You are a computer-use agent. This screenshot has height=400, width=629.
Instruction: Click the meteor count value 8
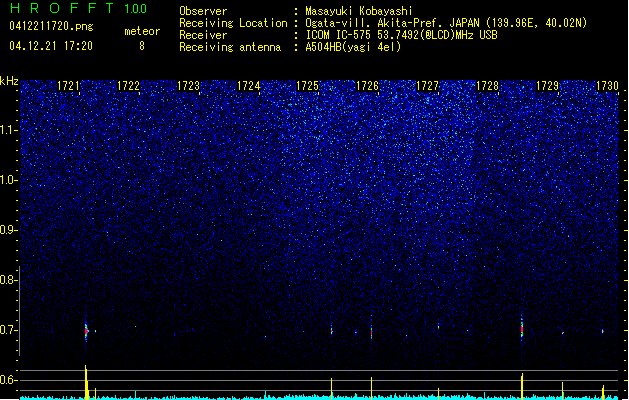click(x=142, y=46)
